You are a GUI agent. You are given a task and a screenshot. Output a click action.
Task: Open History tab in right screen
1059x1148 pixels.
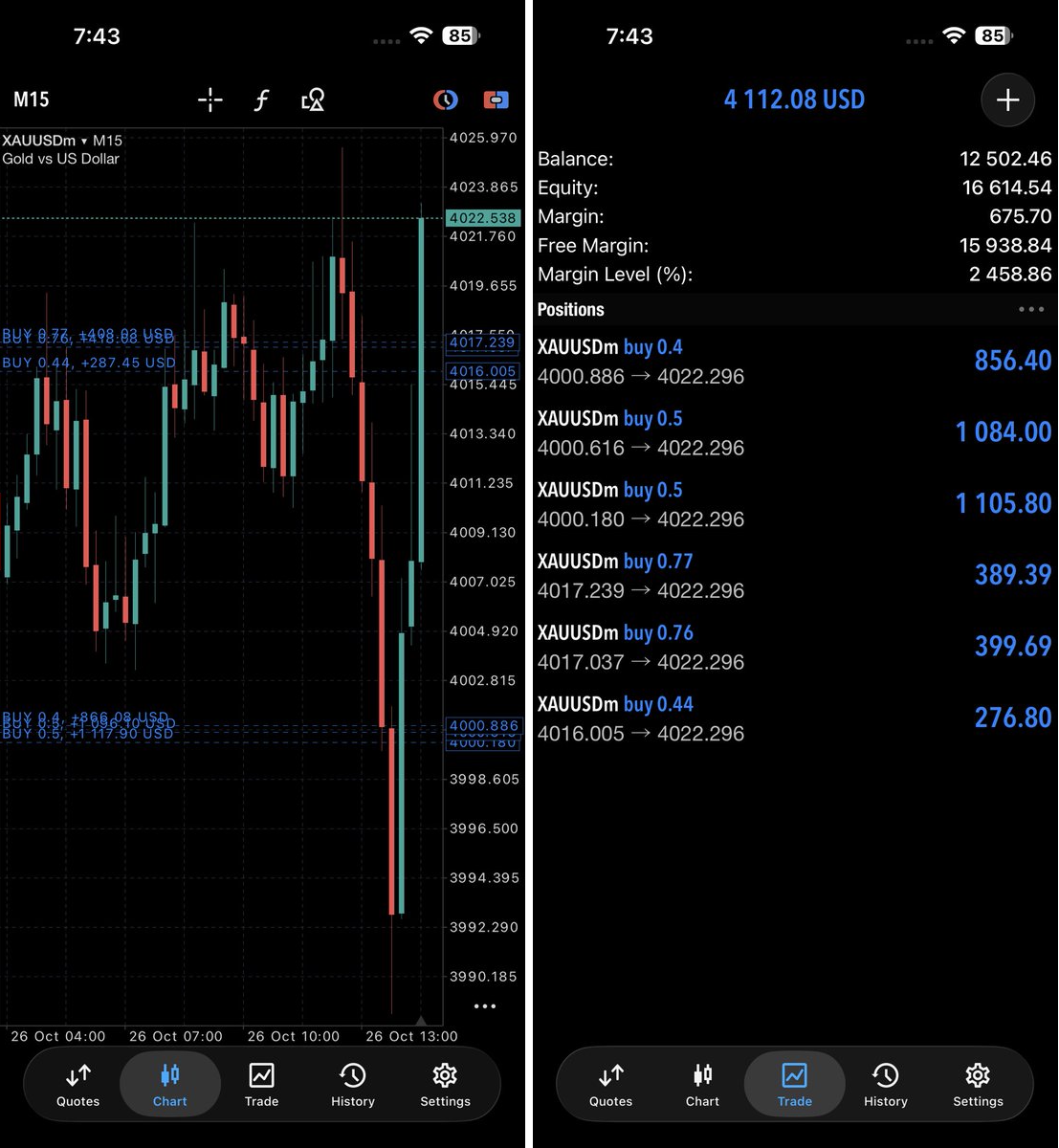[x=886, y=1085]
